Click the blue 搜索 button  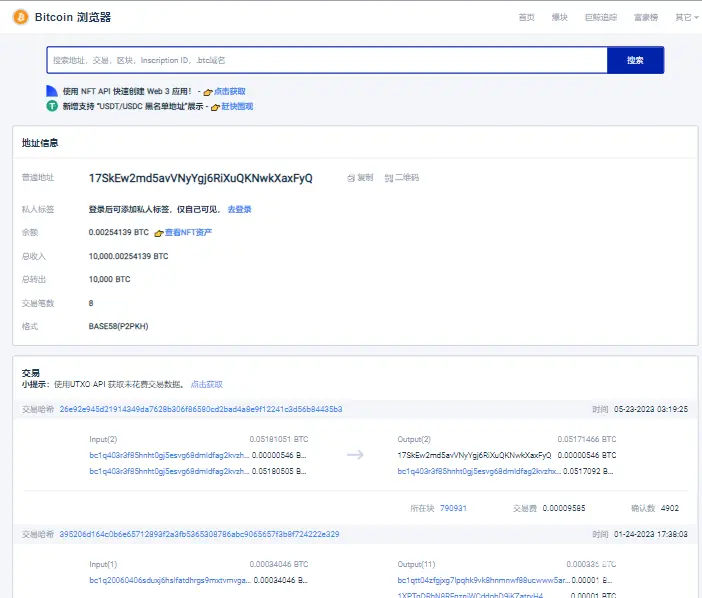[635, 60]
